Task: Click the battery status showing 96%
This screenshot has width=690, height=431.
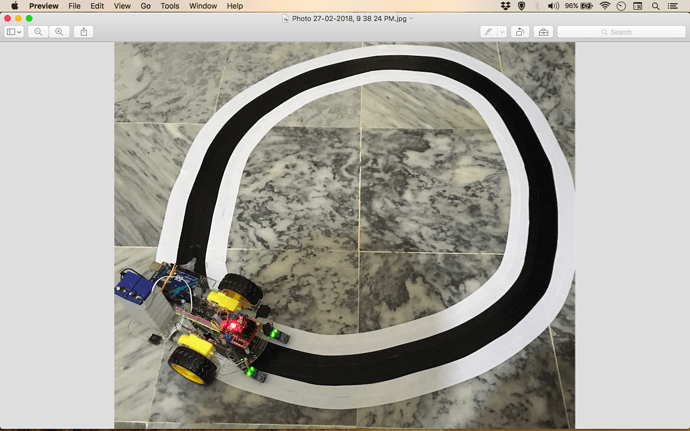Action: click(x=578, y=6)
